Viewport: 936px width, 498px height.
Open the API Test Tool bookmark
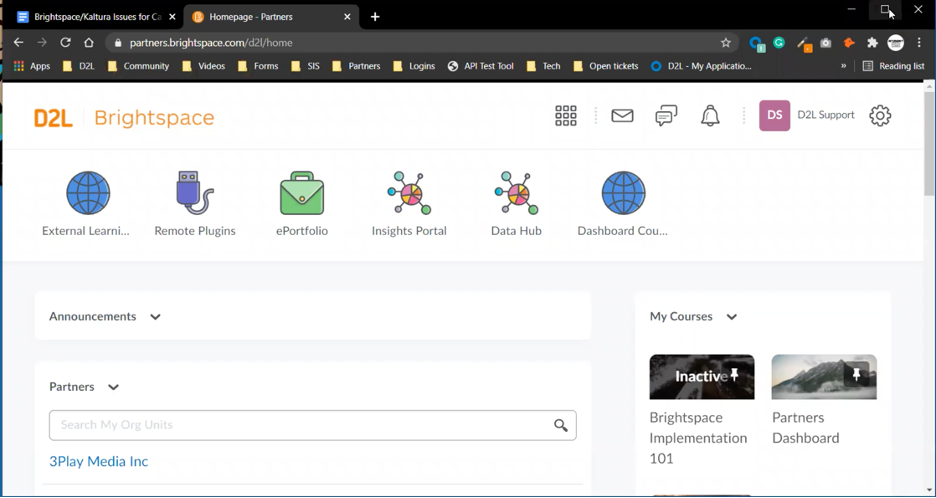[481, 66]
